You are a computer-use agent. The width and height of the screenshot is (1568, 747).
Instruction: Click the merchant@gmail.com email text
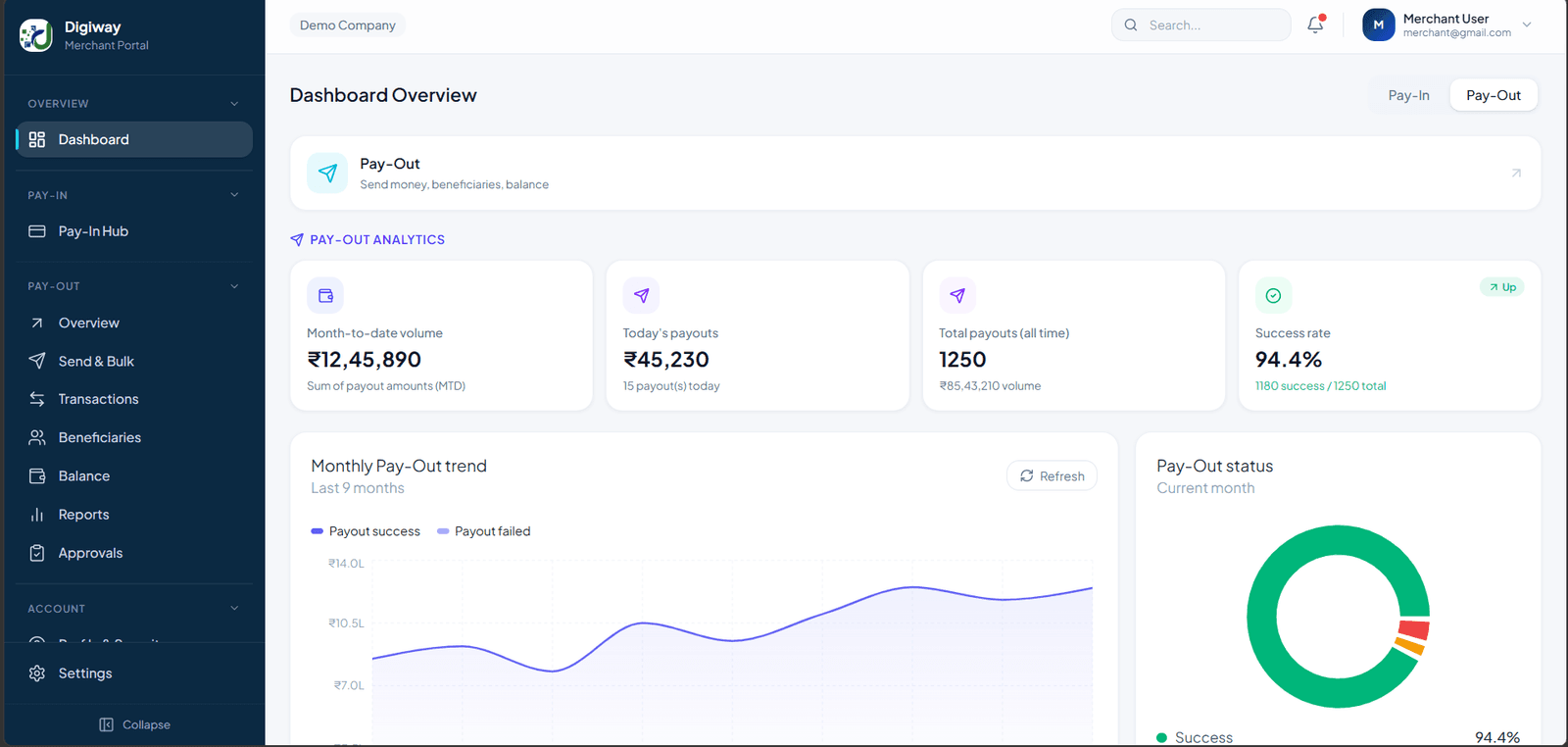[x=1456, y=33]
